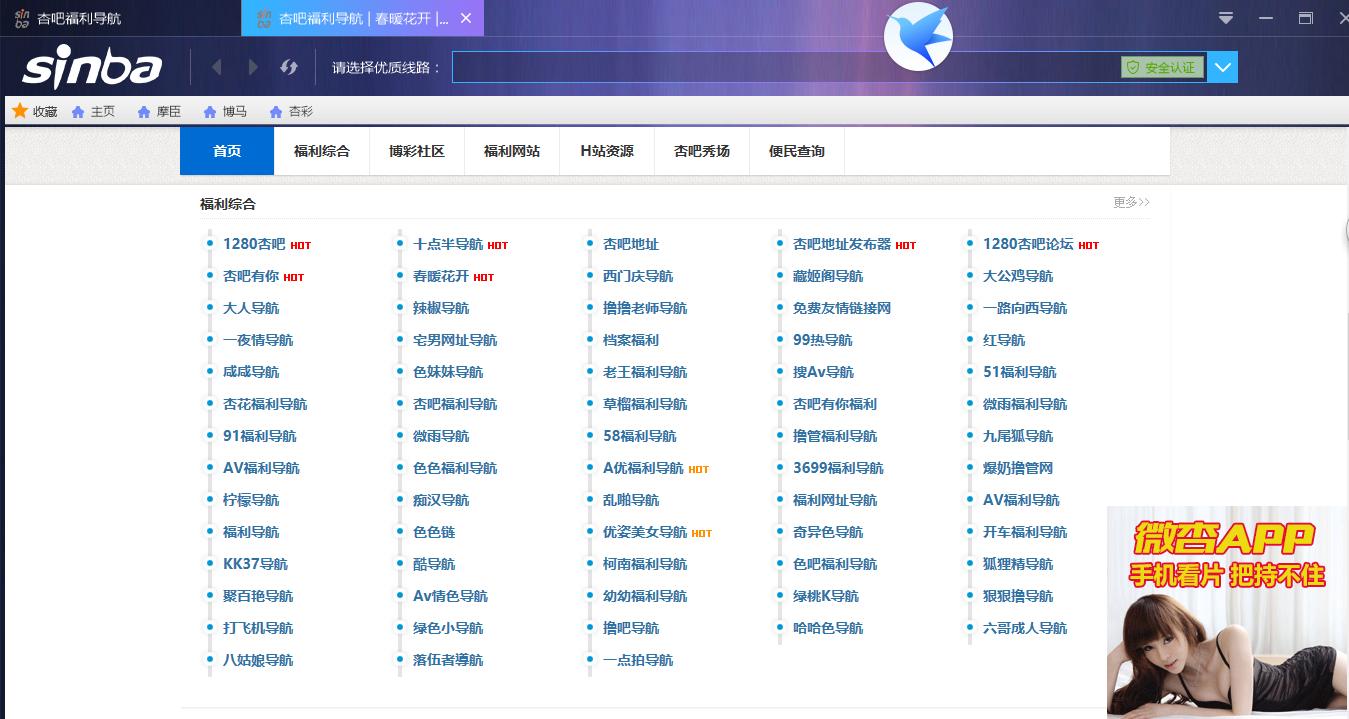Open the 辣椒导航 link
The image size is (1349, 719).
coord(441,308)
